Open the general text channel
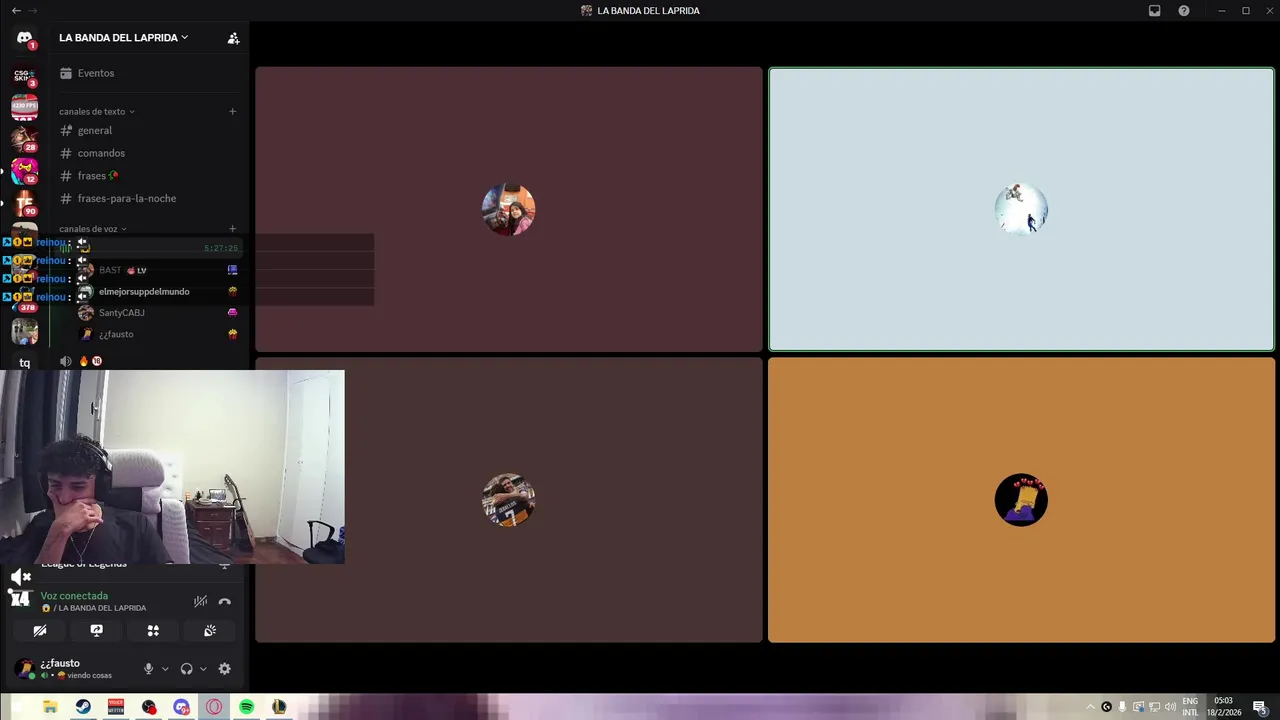Image resolution: width=1280 pixels, height=720 pixels. 148,131
